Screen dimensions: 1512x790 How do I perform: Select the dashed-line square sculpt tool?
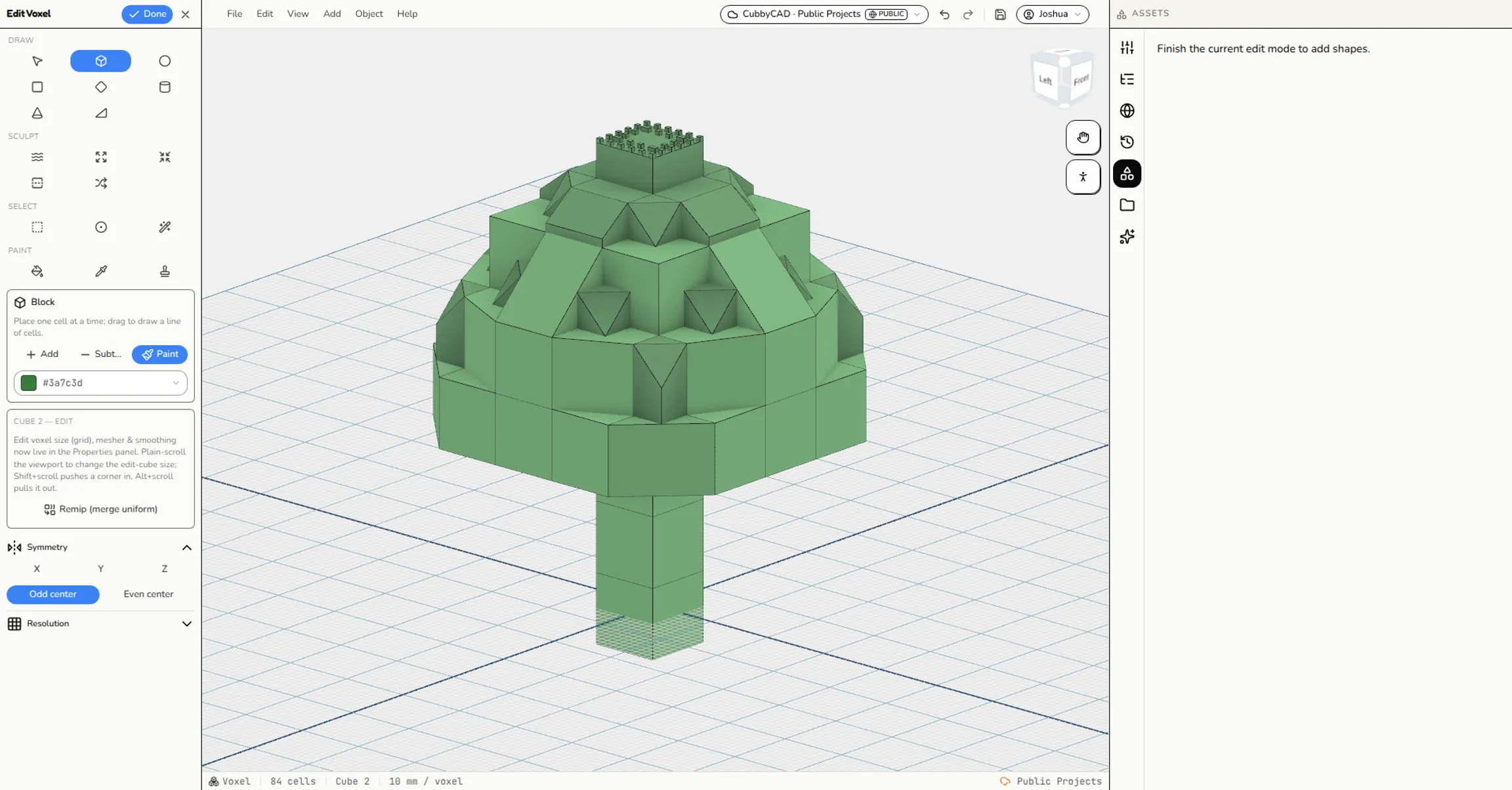click(x=37, y=183)
